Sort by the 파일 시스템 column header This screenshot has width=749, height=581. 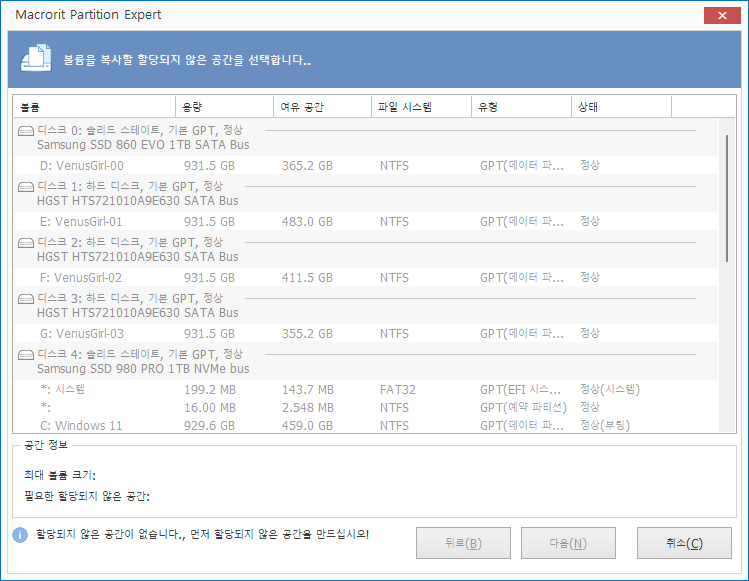click(x=421, y=107)
